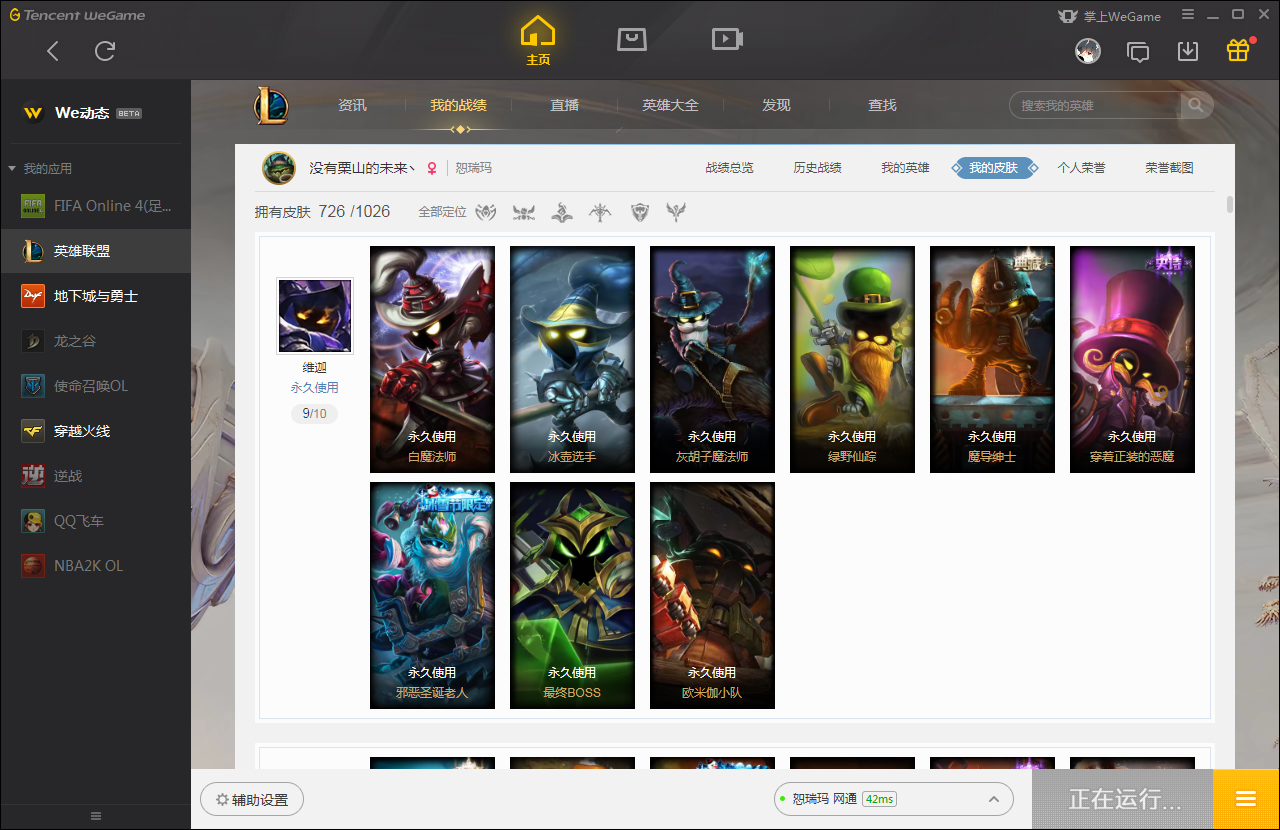Open the yellow bottom-right menu button
This screenshot has width=1280, height=830.
[x=1246, y=799]
